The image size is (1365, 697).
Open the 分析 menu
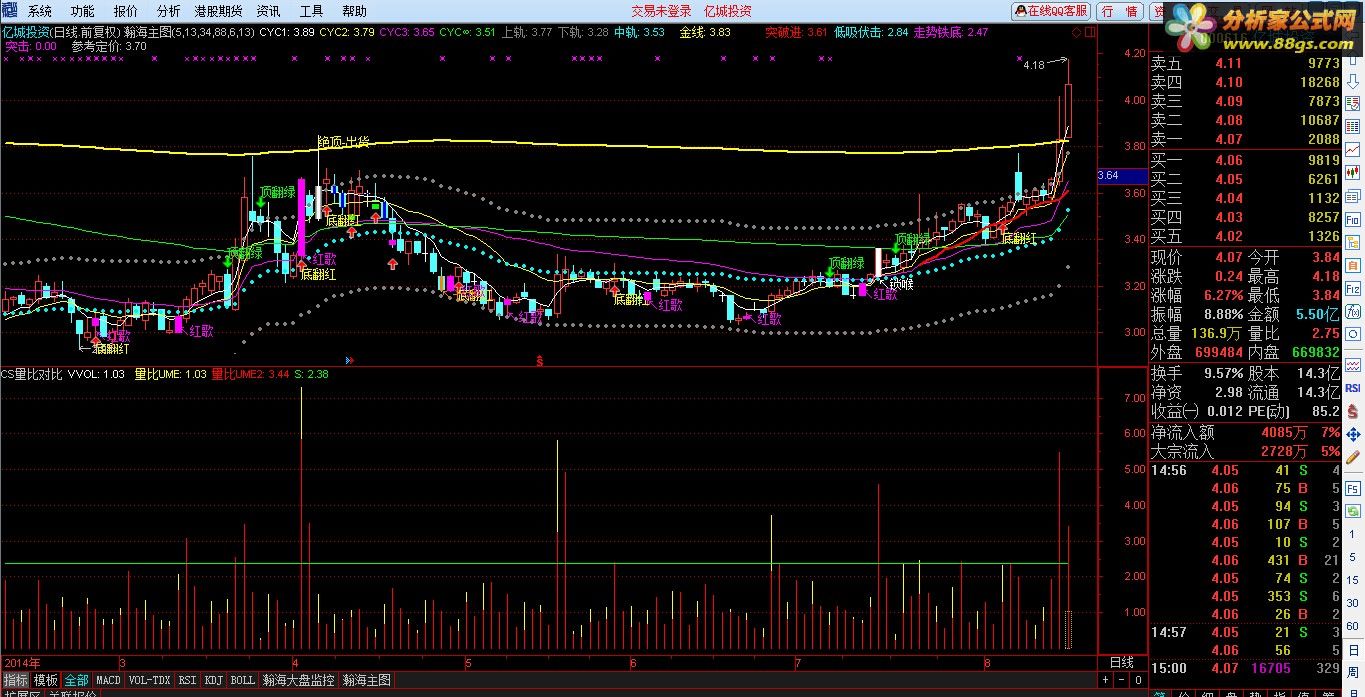point(168,11)
